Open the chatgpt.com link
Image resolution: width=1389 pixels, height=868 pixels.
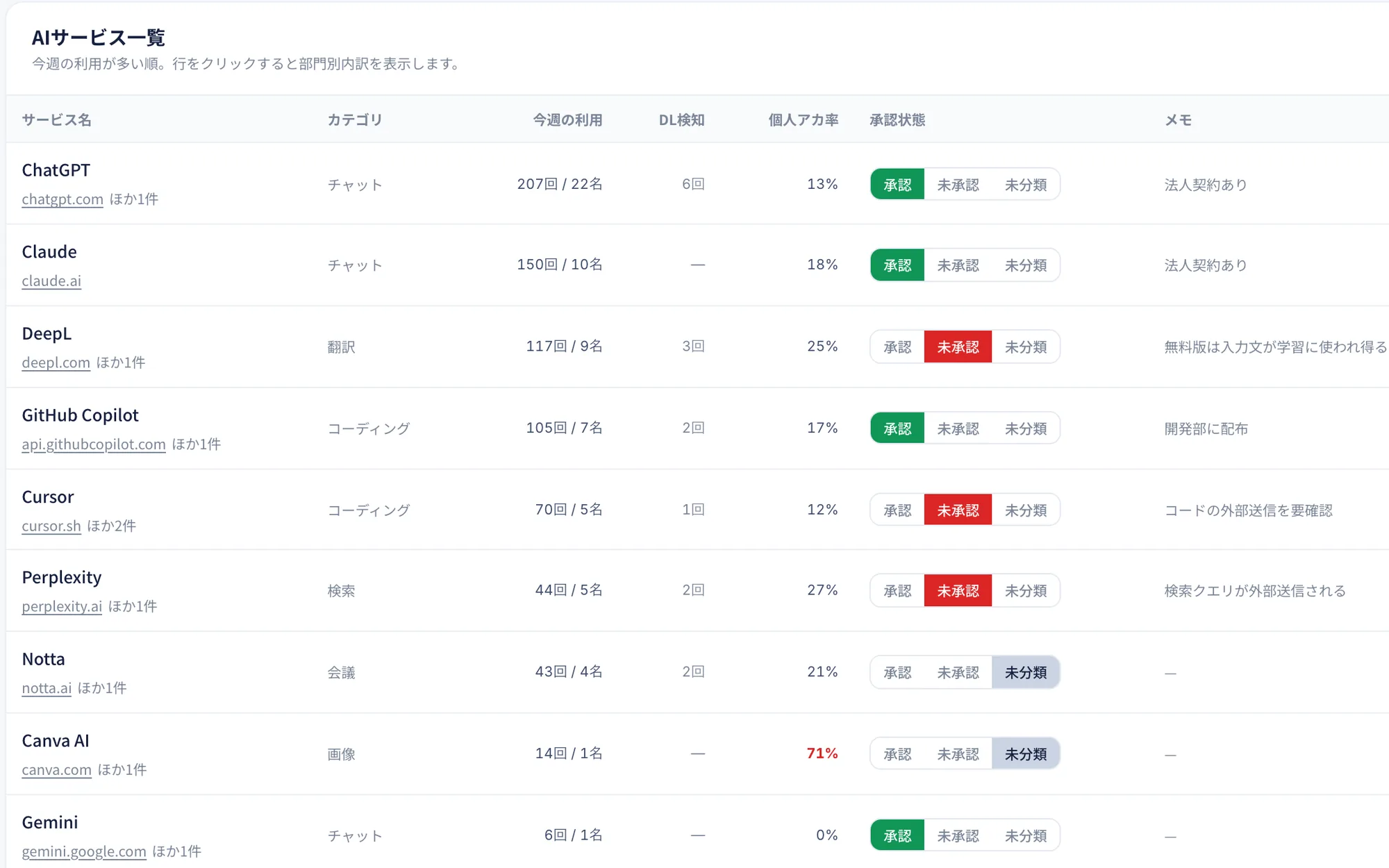[x=63, y=199]
